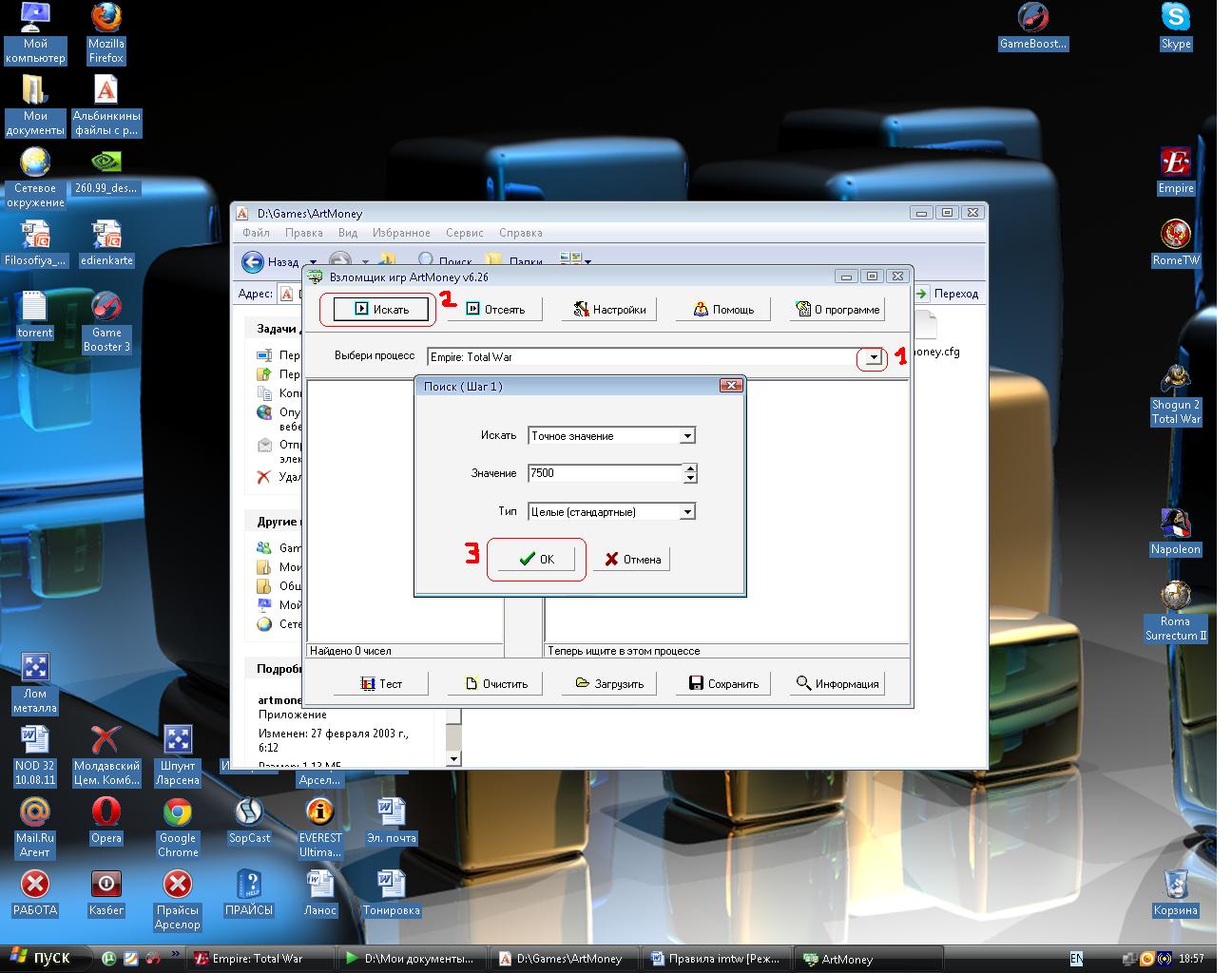Confirm the search with the OK button
1232x973 pixels.
tap(536, 559)
